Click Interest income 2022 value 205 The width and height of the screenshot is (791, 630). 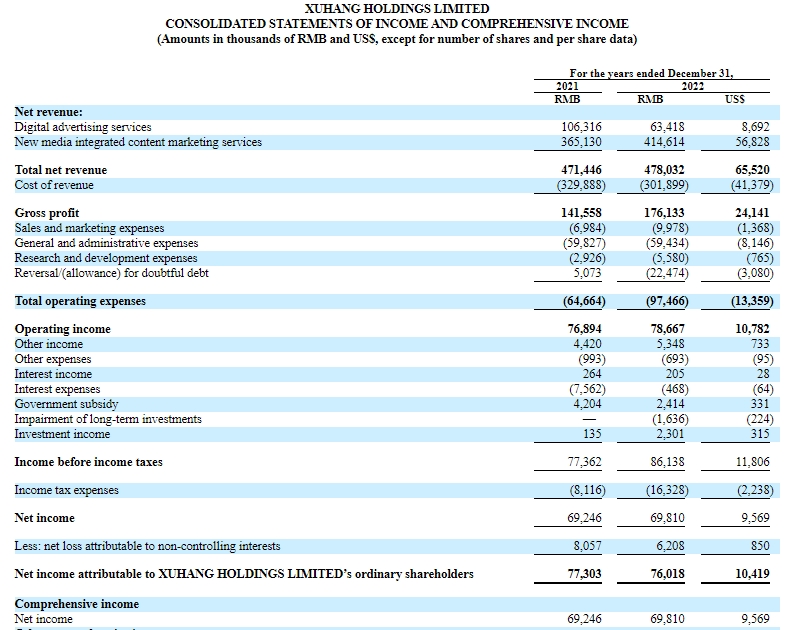[x=675, y=374]
